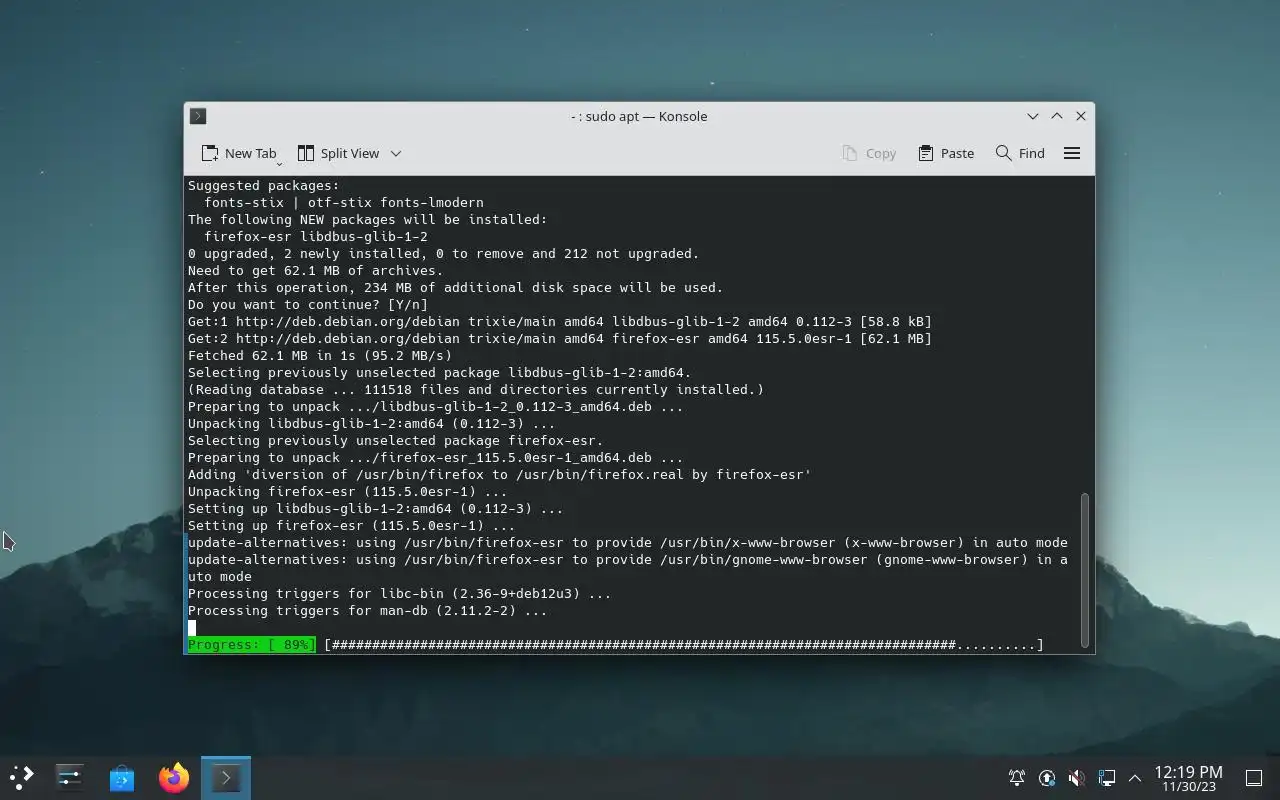Click the Split View button
Viewport: 1280px width, 800px height.
point(339,153)
